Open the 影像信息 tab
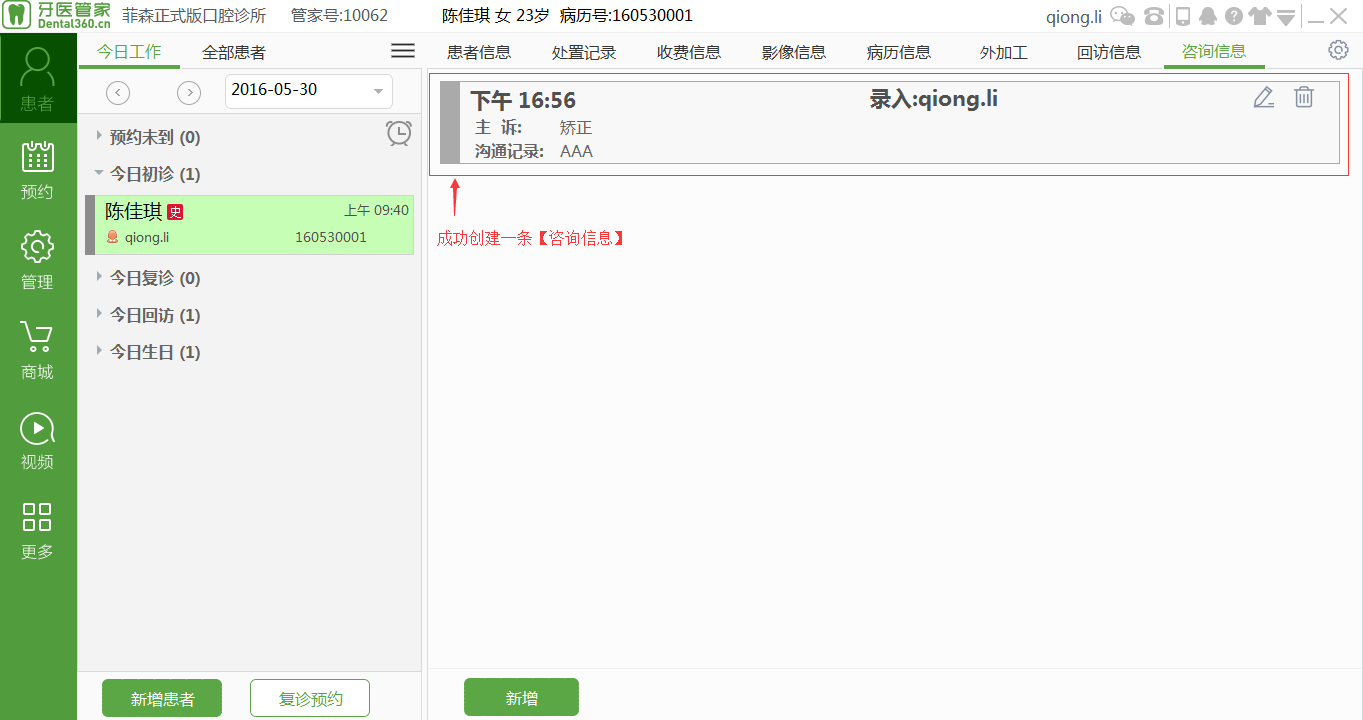 click(x=794, y=52)
